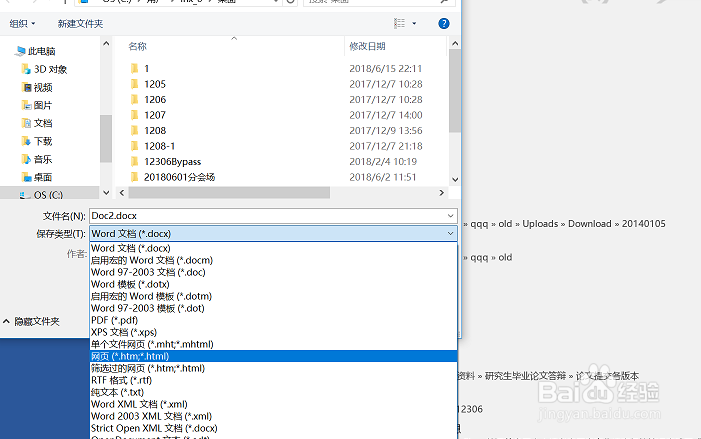Click the horizontal scrollbar thumb of file list
701x439 pixels.
pyautogui.click(x=229, y=193)
